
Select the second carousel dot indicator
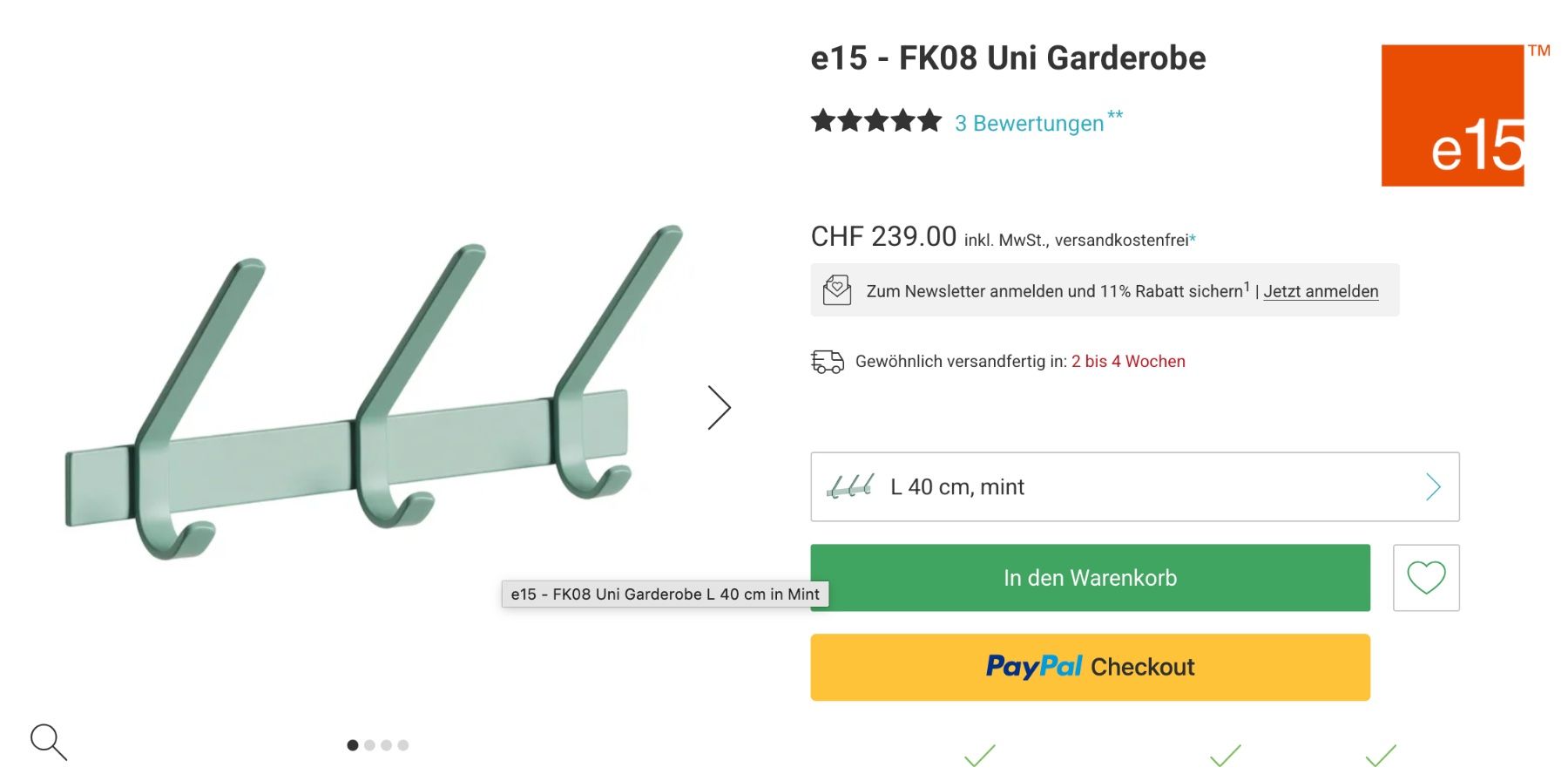coord(369,745)
